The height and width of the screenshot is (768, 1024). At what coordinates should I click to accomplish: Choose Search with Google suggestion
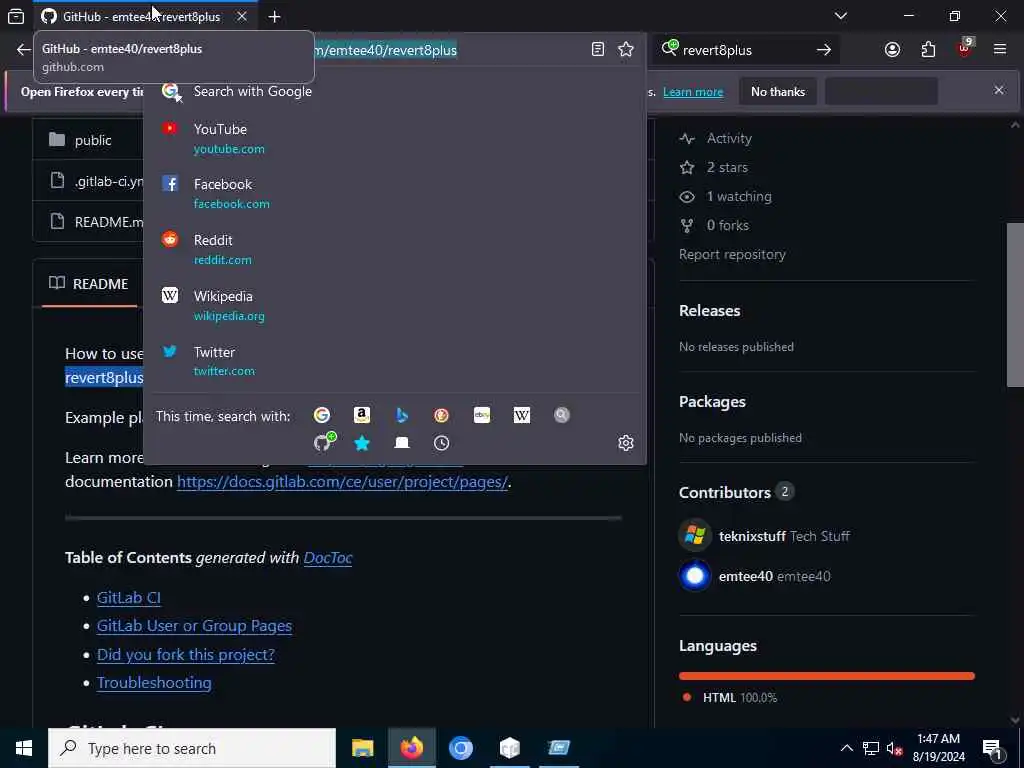click(394, 91)
